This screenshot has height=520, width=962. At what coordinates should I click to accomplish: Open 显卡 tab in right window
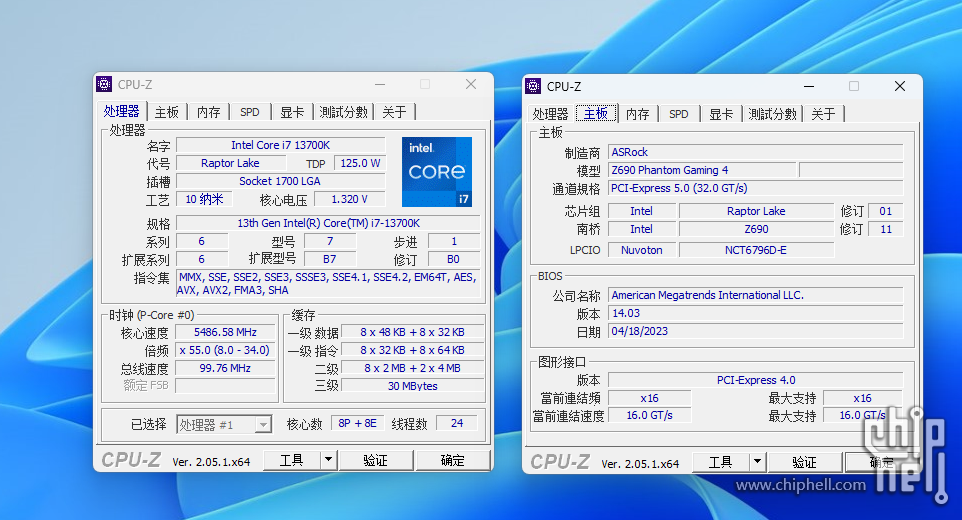(x=721, y=114)
